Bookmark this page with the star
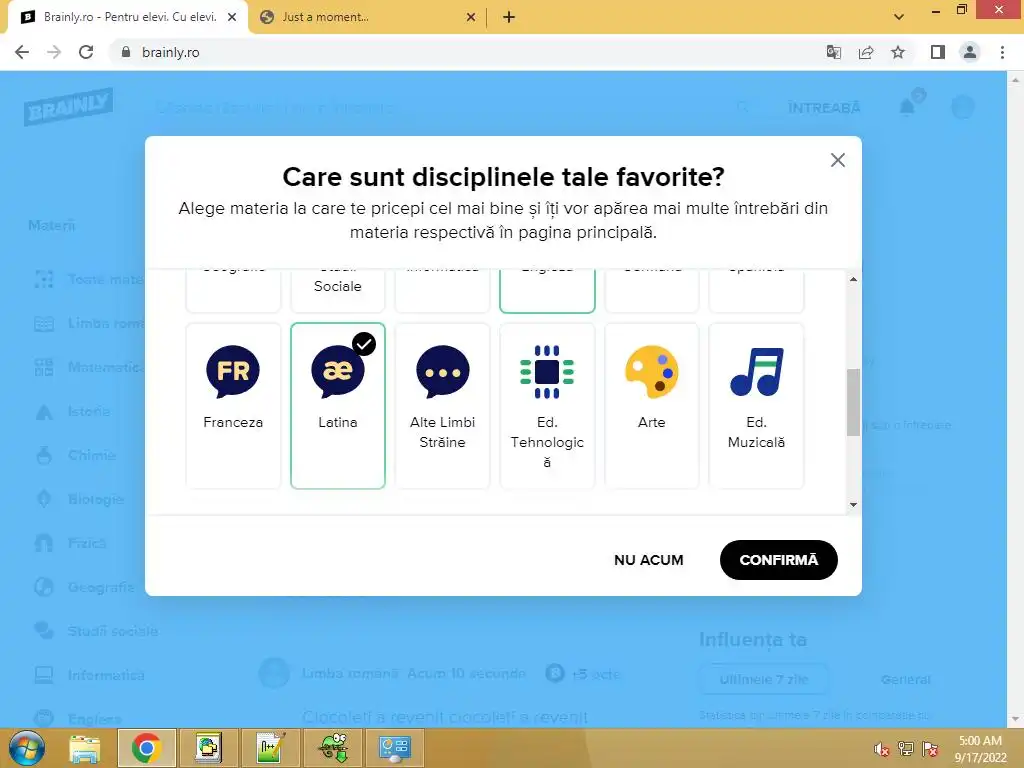 898,52
